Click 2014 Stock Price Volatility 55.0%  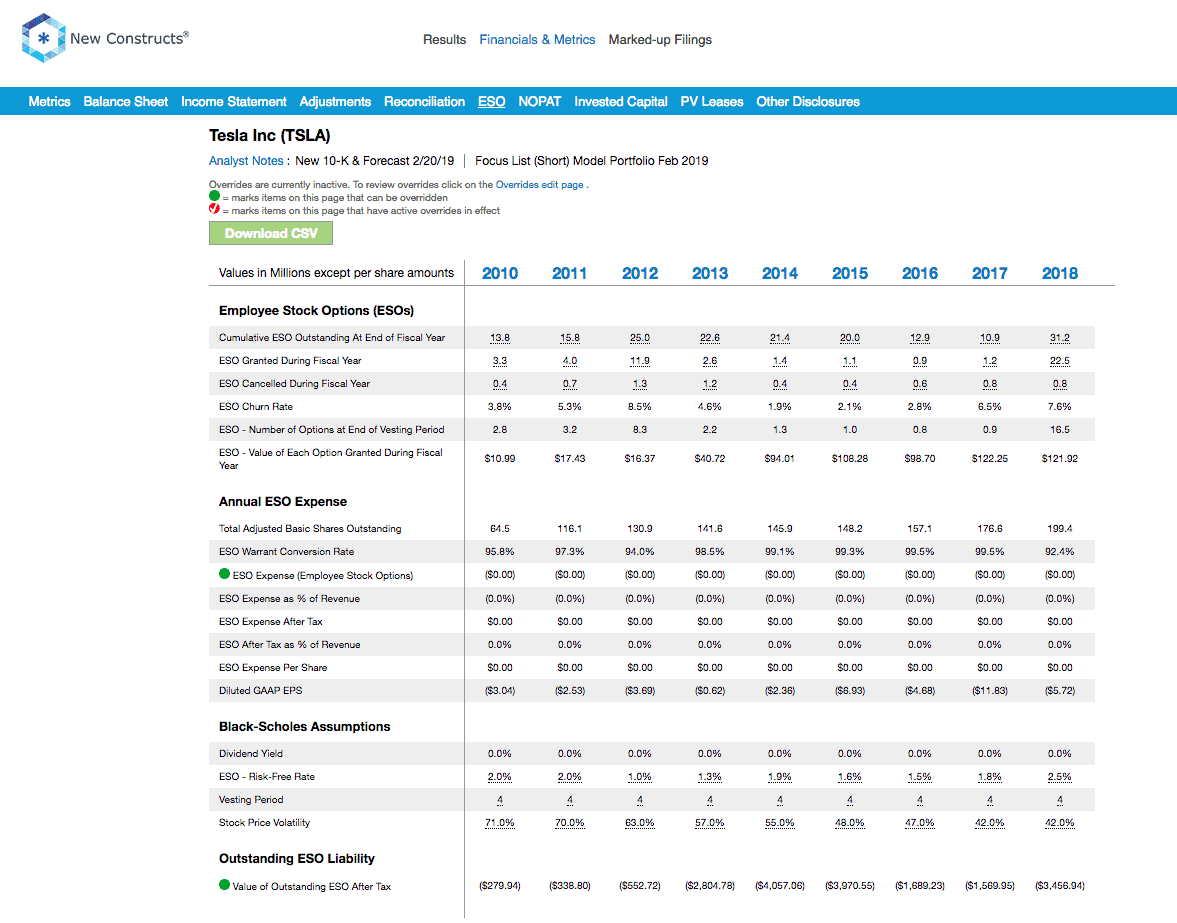click(780, 823)
